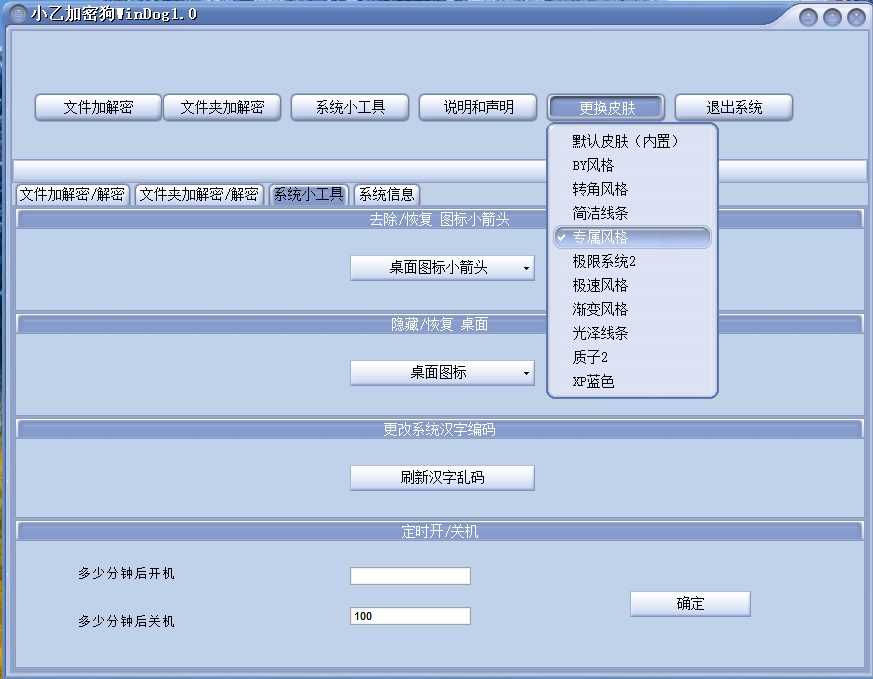Click the 去除/恢复 图标小箭头 section header
Image resolution: width=873 pixels, height=679 pixels.
pos(440,219)
